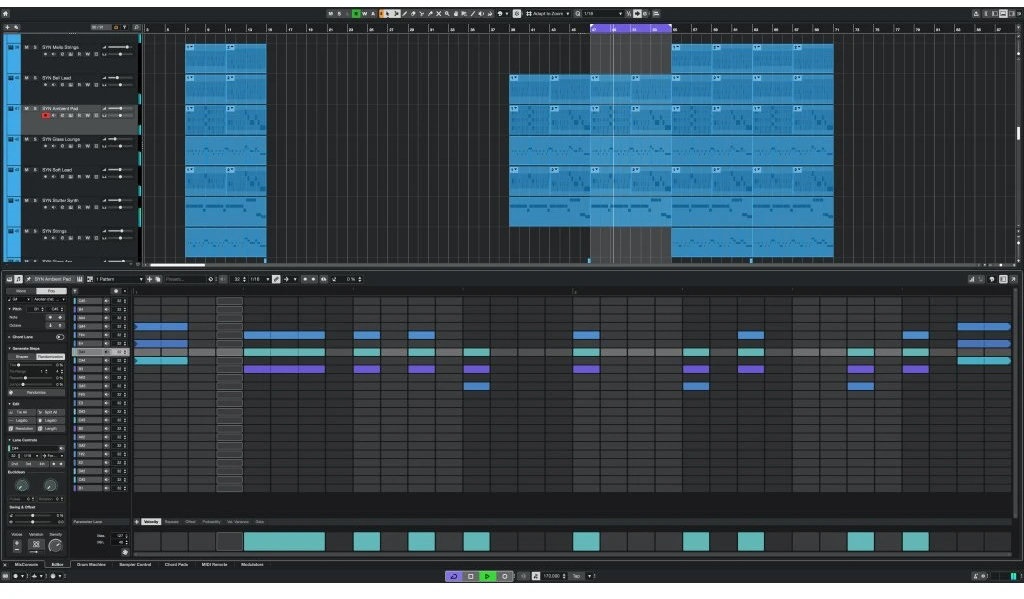Click the purple locator range in the ruler

(631, 29)
